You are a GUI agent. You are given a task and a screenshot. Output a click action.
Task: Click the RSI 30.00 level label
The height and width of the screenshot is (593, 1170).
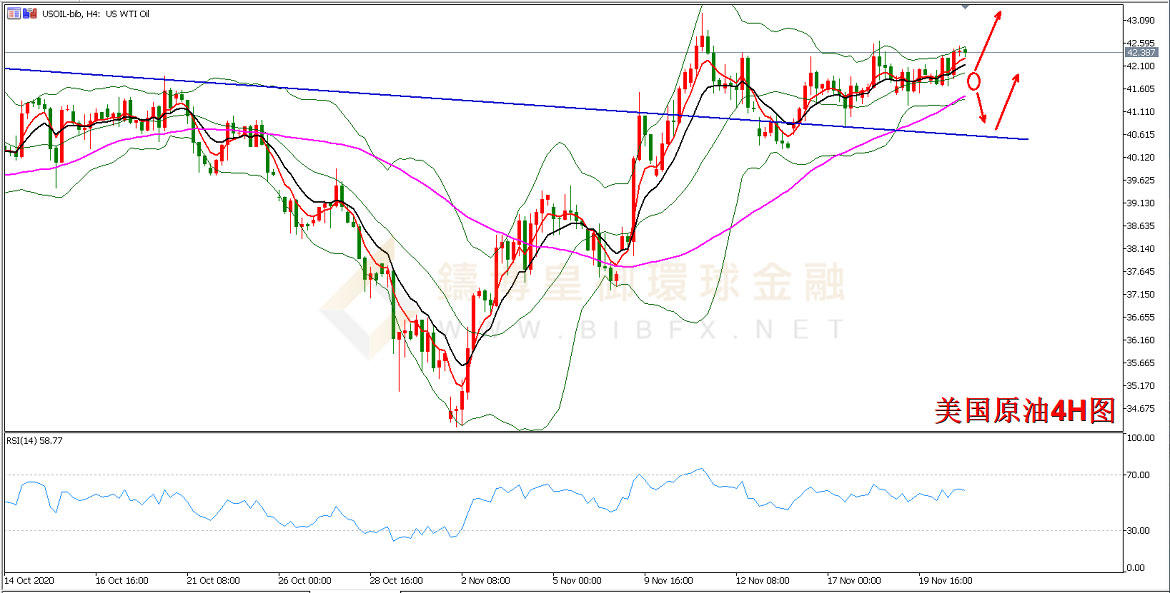tap(1137, 531)
